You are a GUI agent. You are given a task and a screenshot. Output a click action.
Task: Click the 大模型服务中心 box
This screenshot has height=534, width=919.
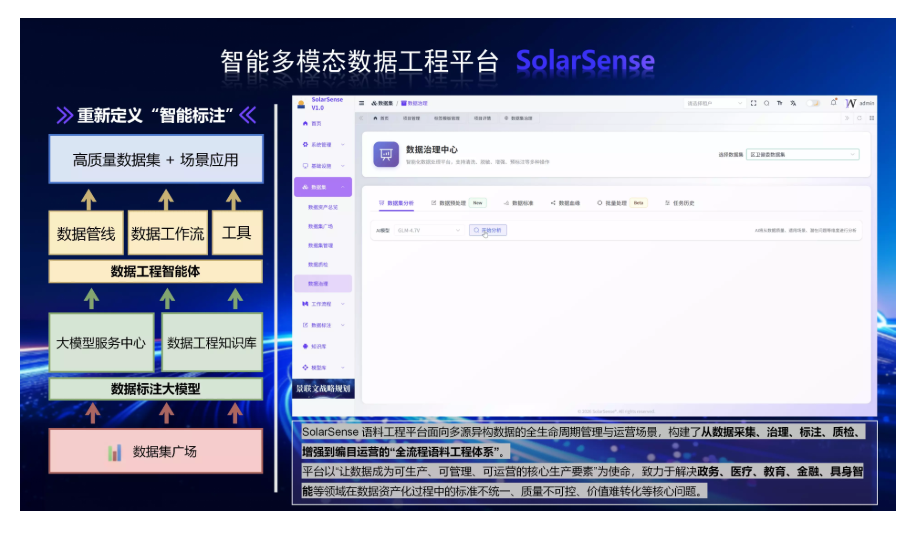tap(101, 342)
